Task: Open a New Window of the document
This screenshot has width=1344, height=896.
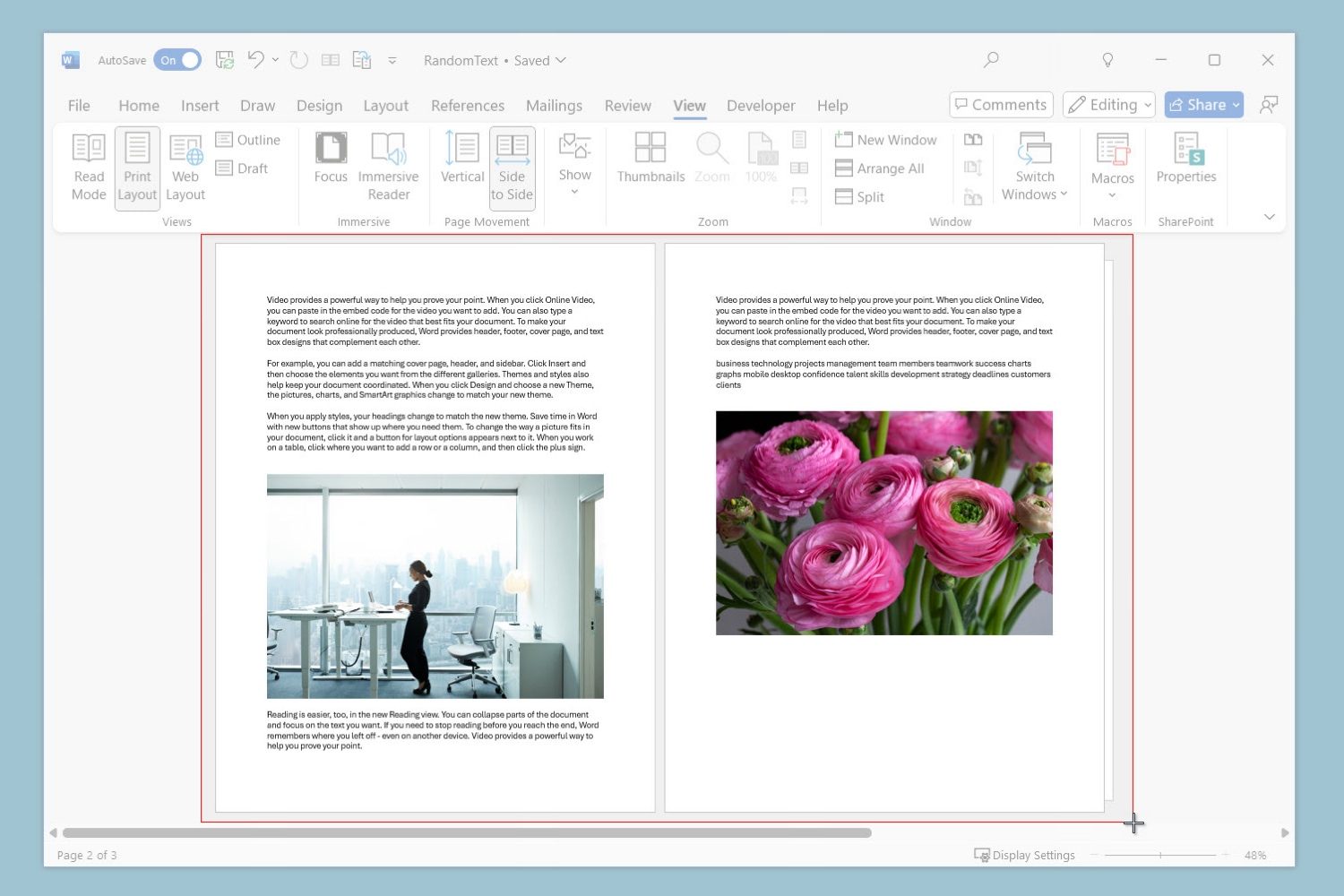Action: (x=885, y=140)
